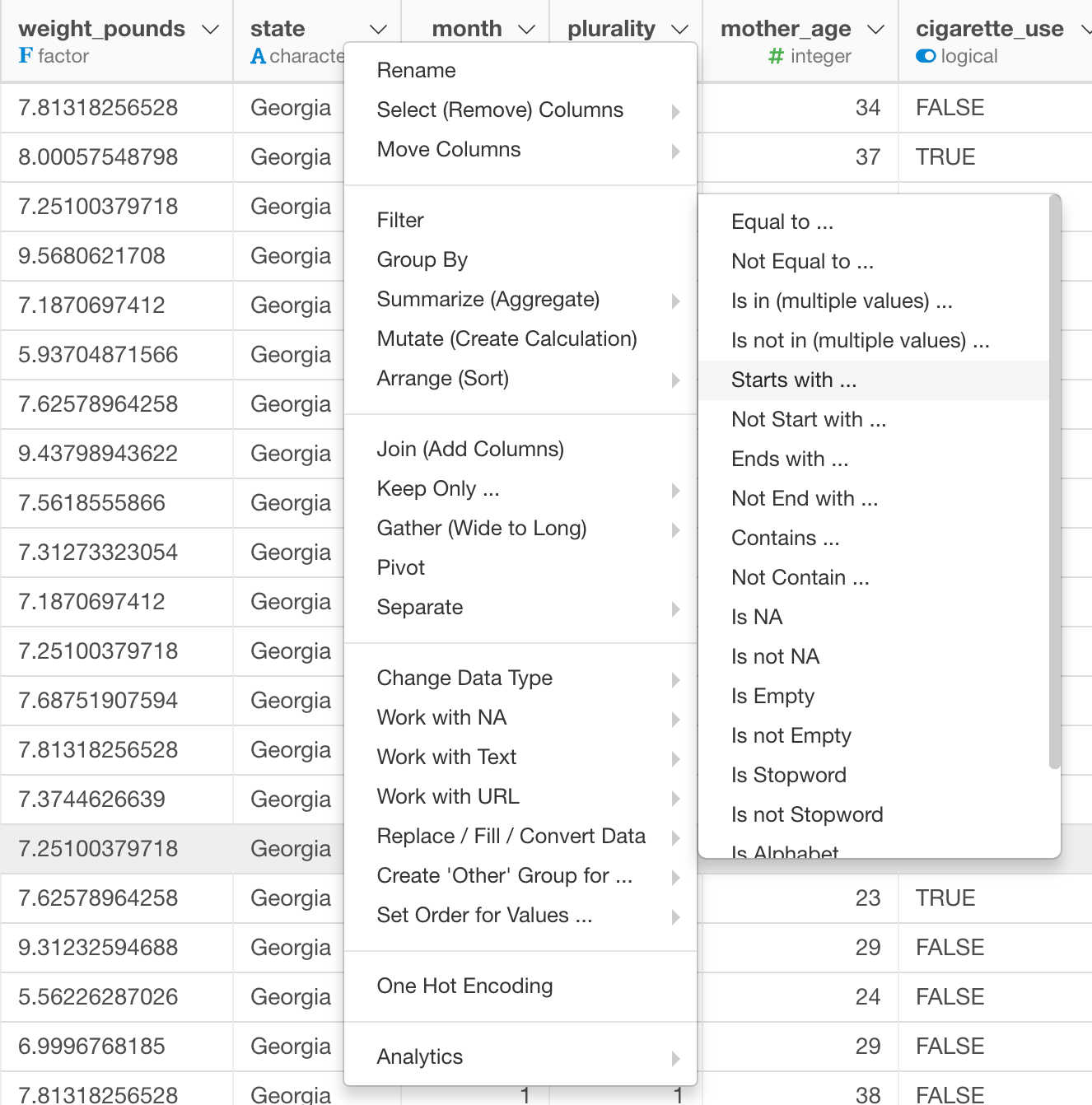This screenshot has height=1105, width=1092.
Task: Click the integer hash icon under mother_age
Action: pos(776,56)
